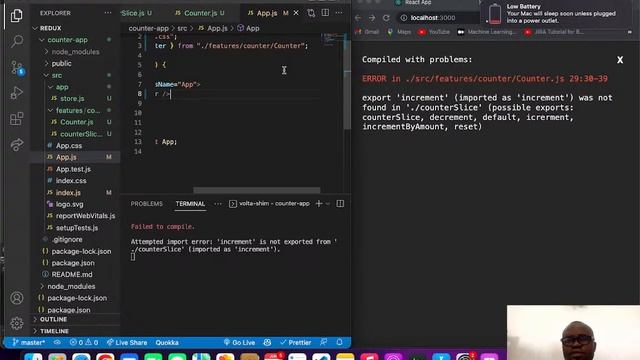Click Live Share in status bar
Screen dimensions: 640x360
127,342
